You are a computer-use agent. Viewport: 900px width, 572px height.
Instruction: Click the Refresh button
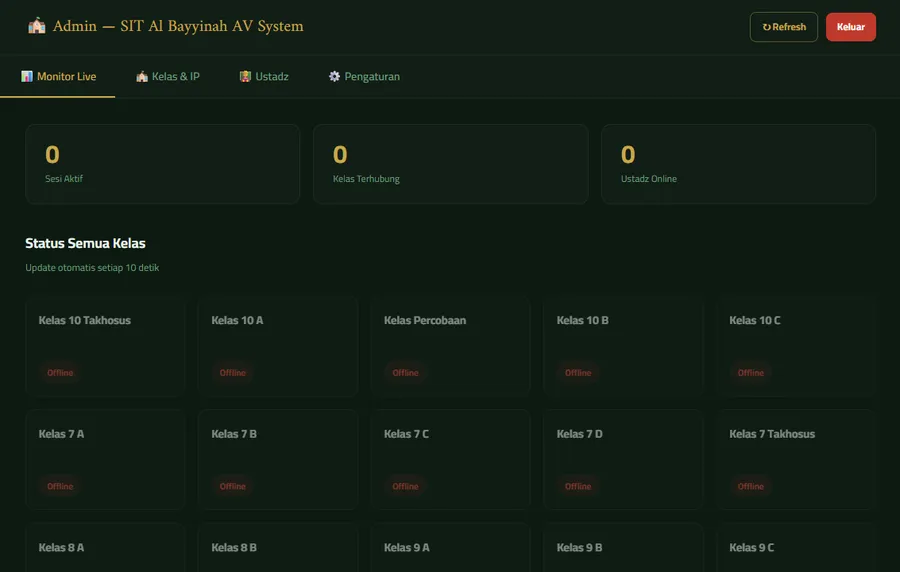pos(783,27)
